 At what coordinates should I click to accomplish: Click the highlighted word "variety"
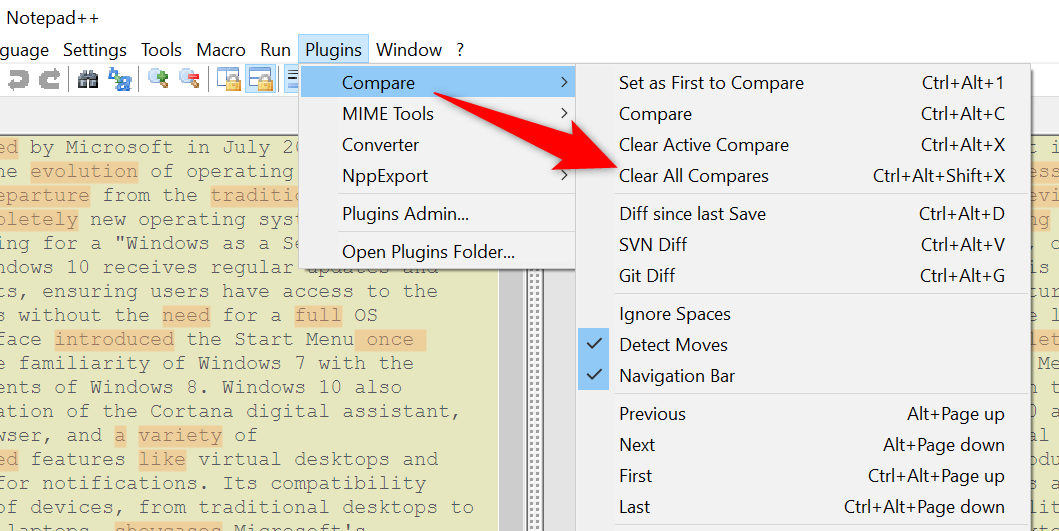[180, 435]
